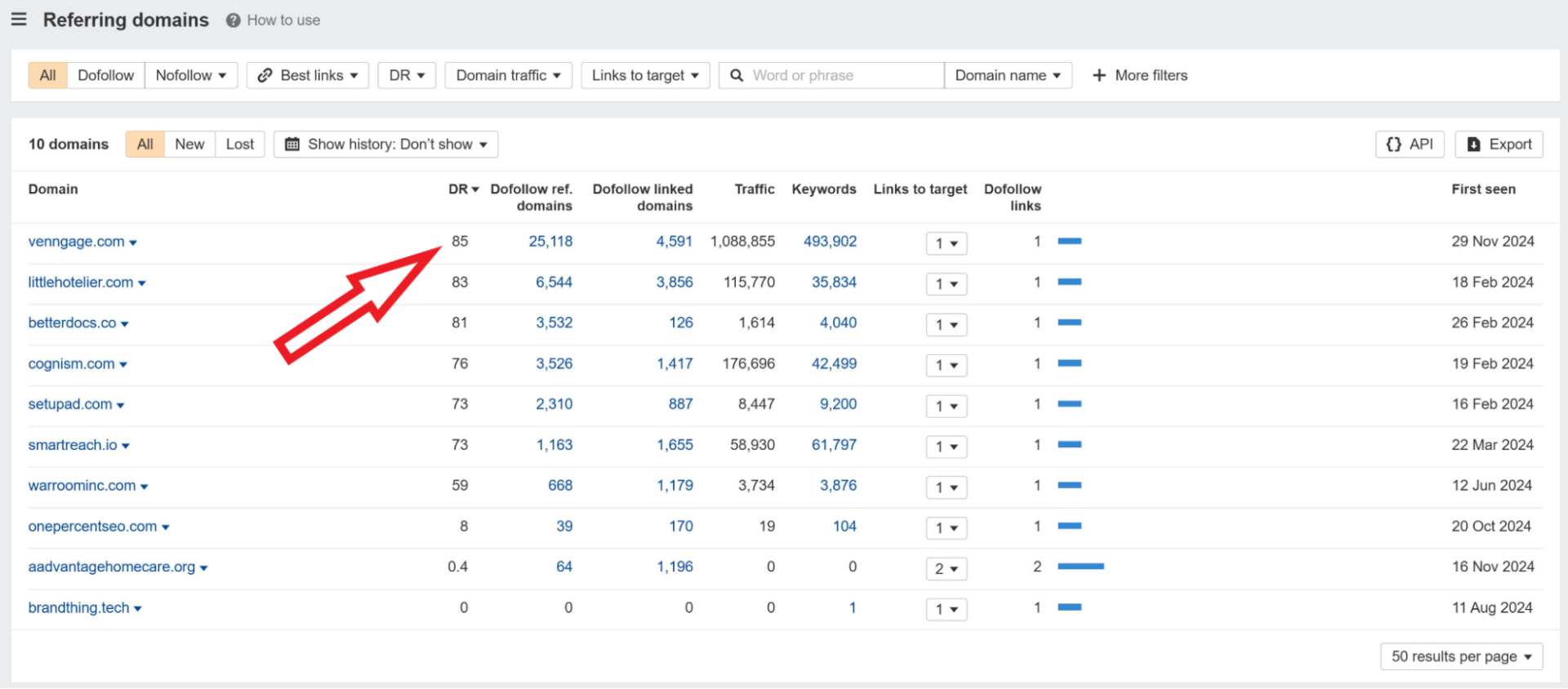Open the cognism.com domain link

pos(72,364)
